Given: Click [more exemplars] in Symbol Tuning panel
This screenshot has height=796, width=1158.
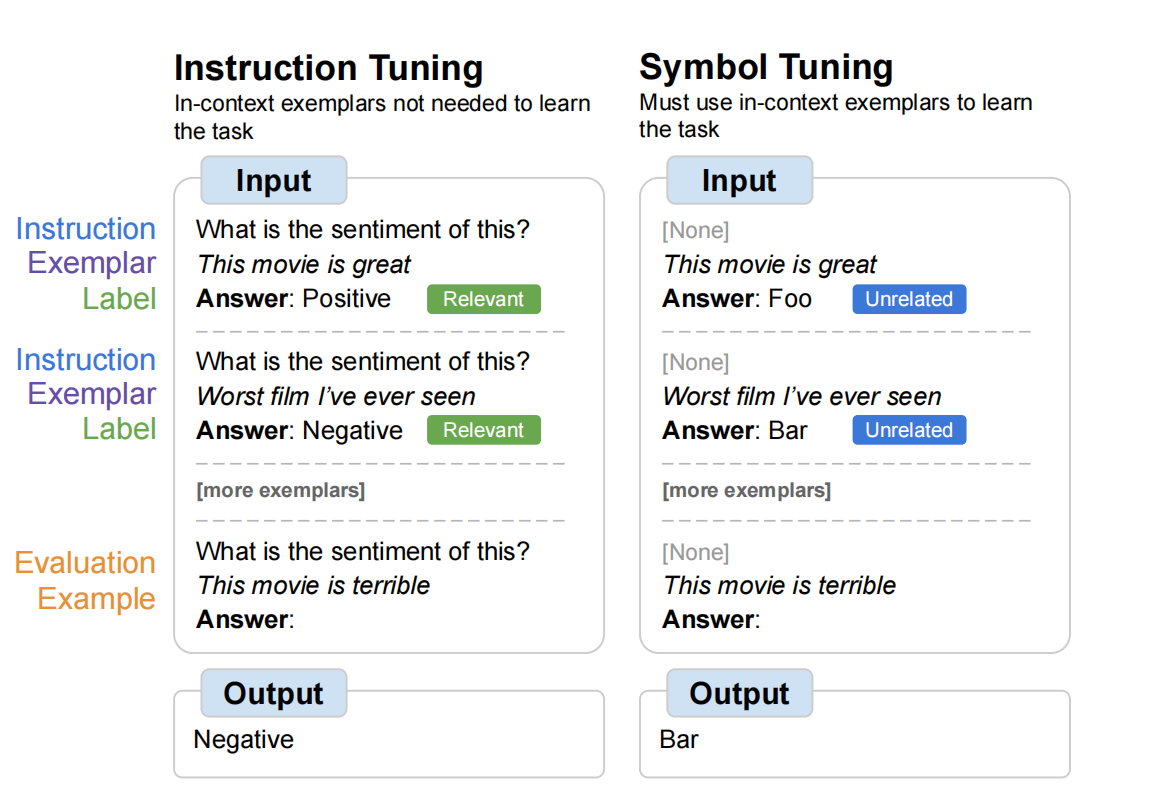Looking at the screenshot, I should coord(747,490).
